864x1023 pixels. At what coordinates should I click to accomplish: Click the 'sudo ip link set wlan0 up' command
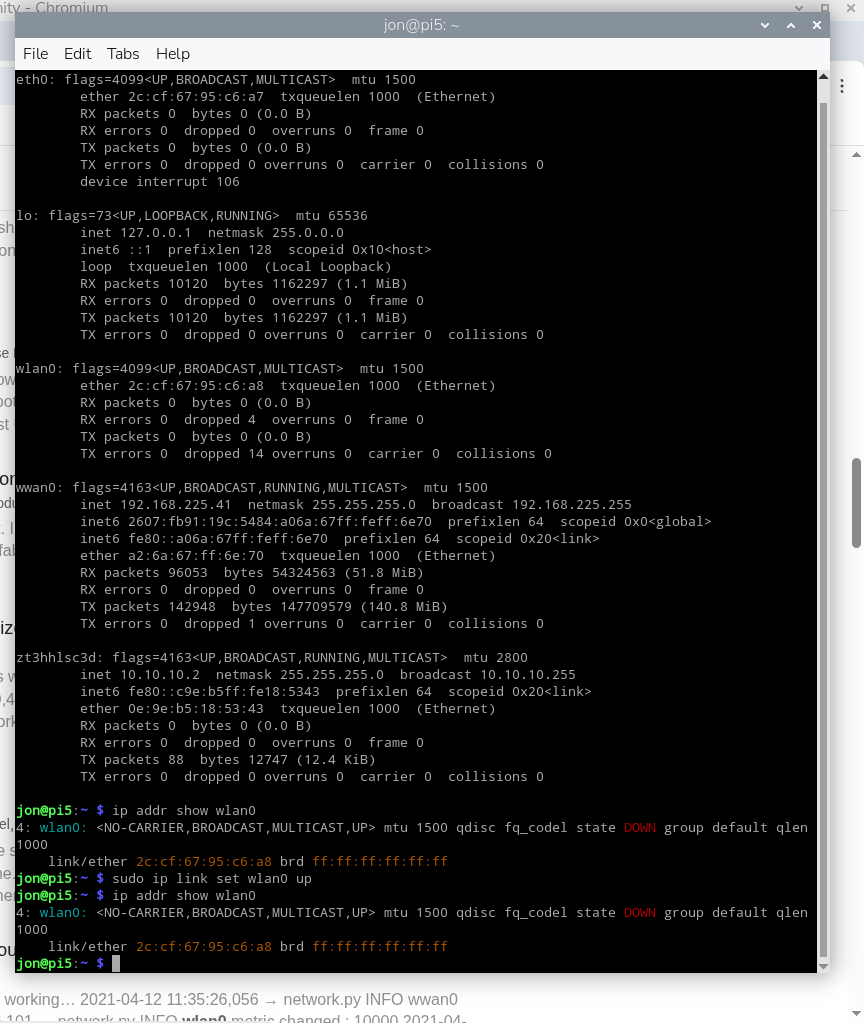(212, 879)
